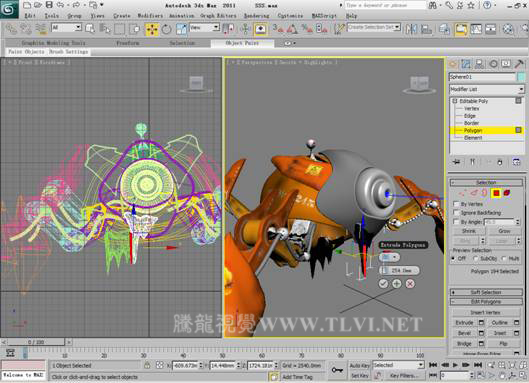This screenshot has height=383, width=529.
Task: Click the Grow selection button
Action: (504, 231)
